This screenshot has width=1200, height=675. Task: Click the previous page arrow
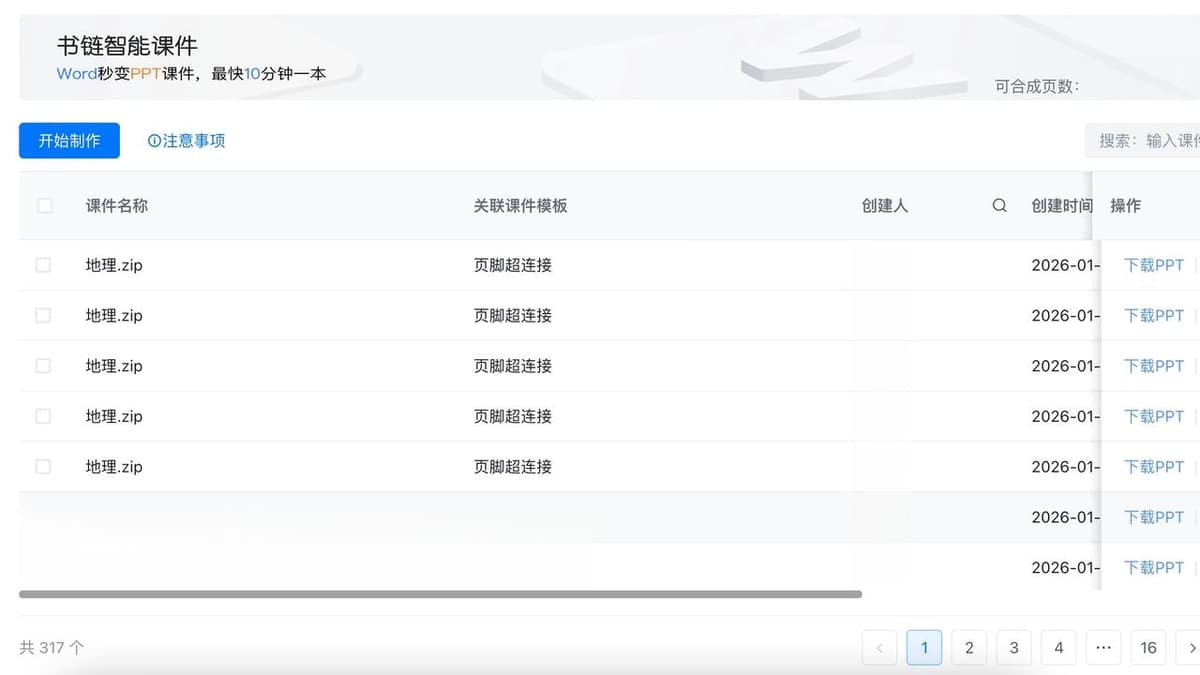coord(879,647)
